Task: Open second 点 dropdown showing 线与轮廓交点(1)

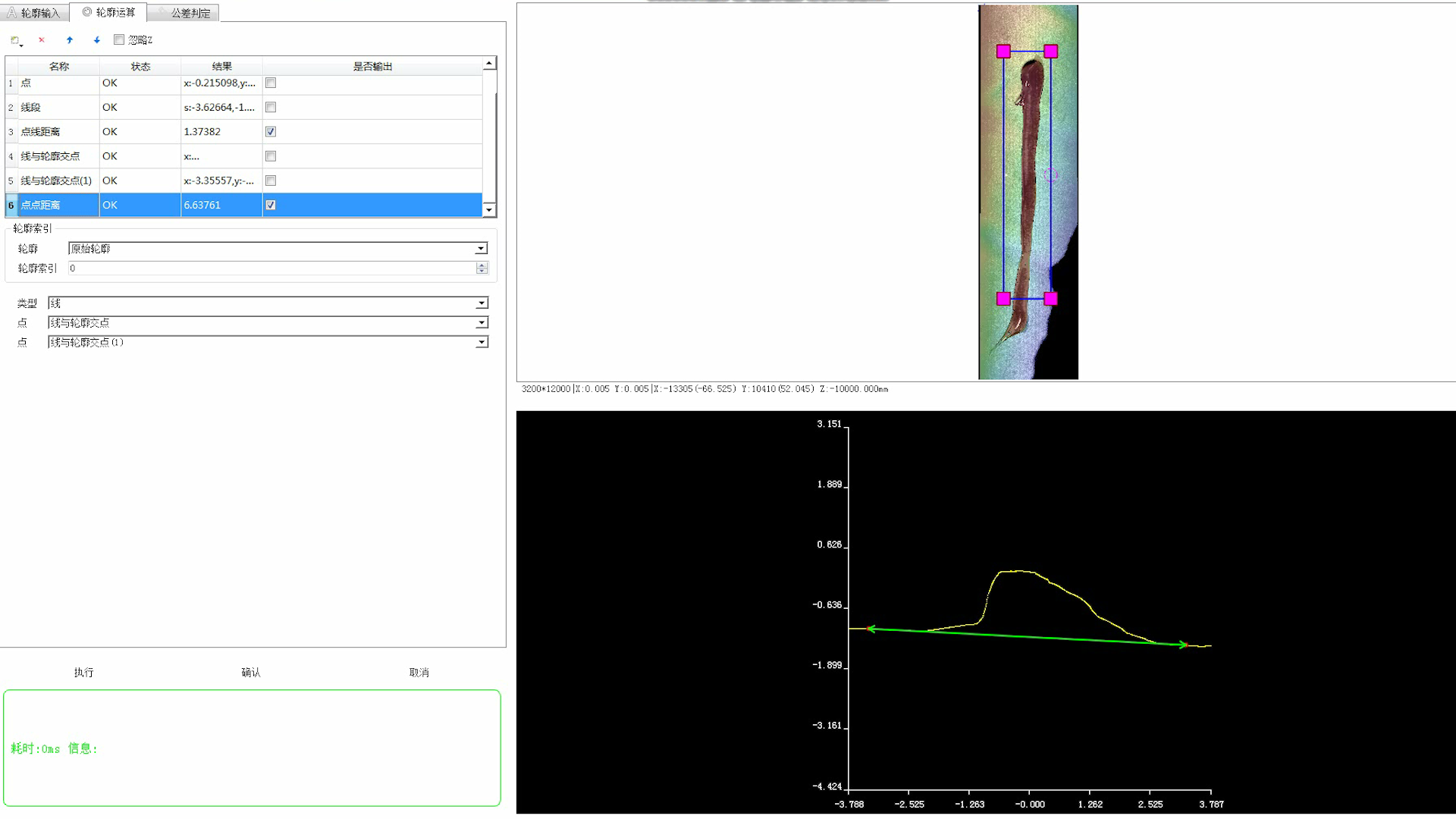Action: click(482, 343)
